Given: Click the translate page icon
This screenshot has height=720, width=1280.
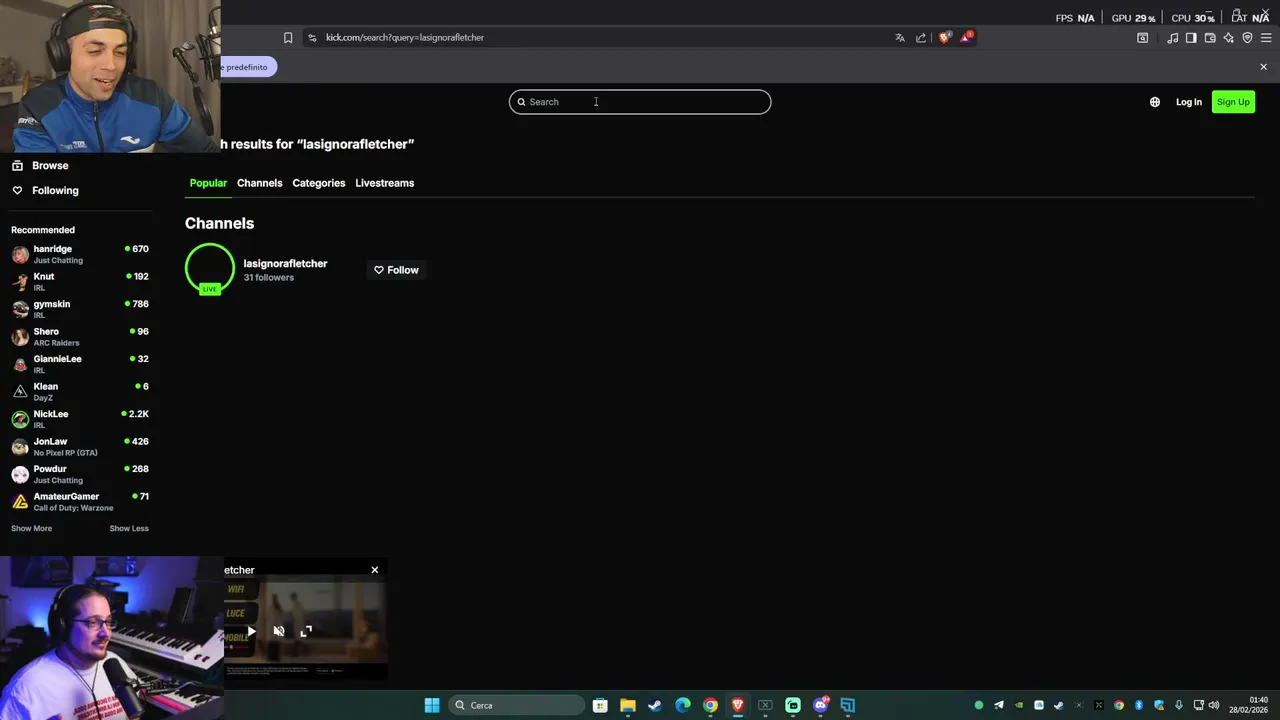Looking at the screenshot, I should [900, 37].
